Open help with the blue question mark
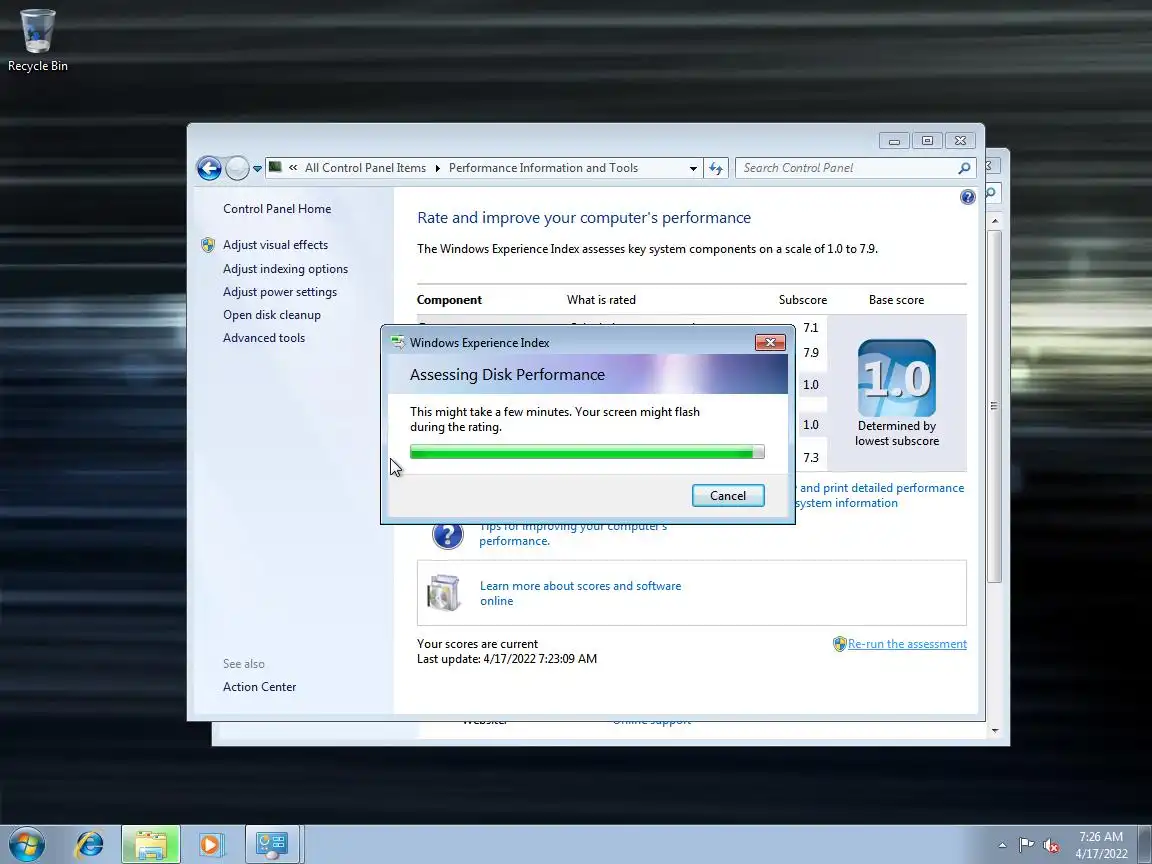This screenshot has height=864, width=1152. click(968, 196)
